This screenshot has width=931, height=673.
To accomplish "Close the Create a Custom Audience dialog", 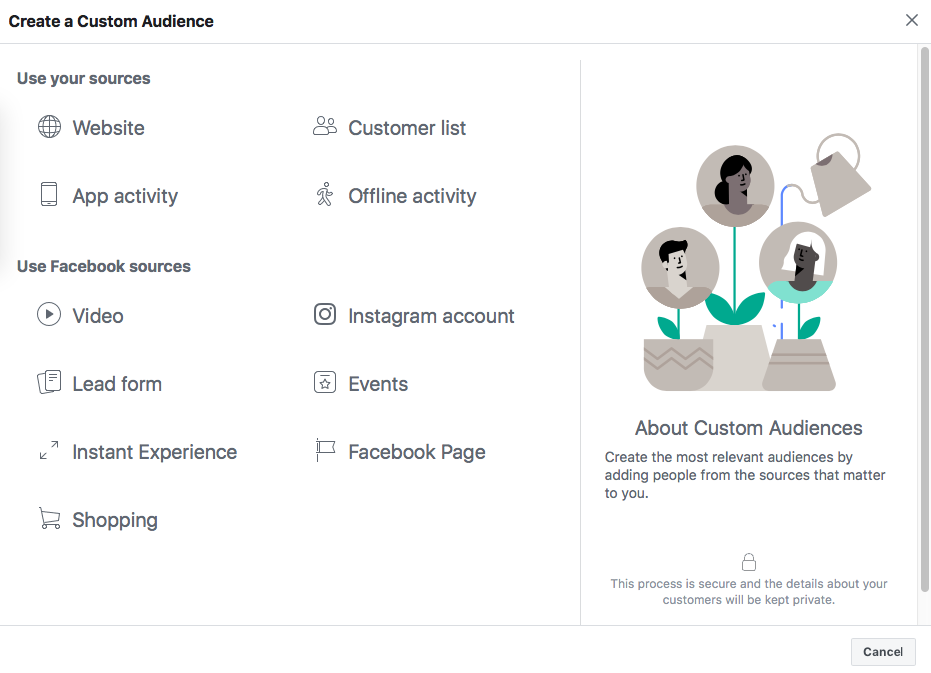I will tap(911, 20).
